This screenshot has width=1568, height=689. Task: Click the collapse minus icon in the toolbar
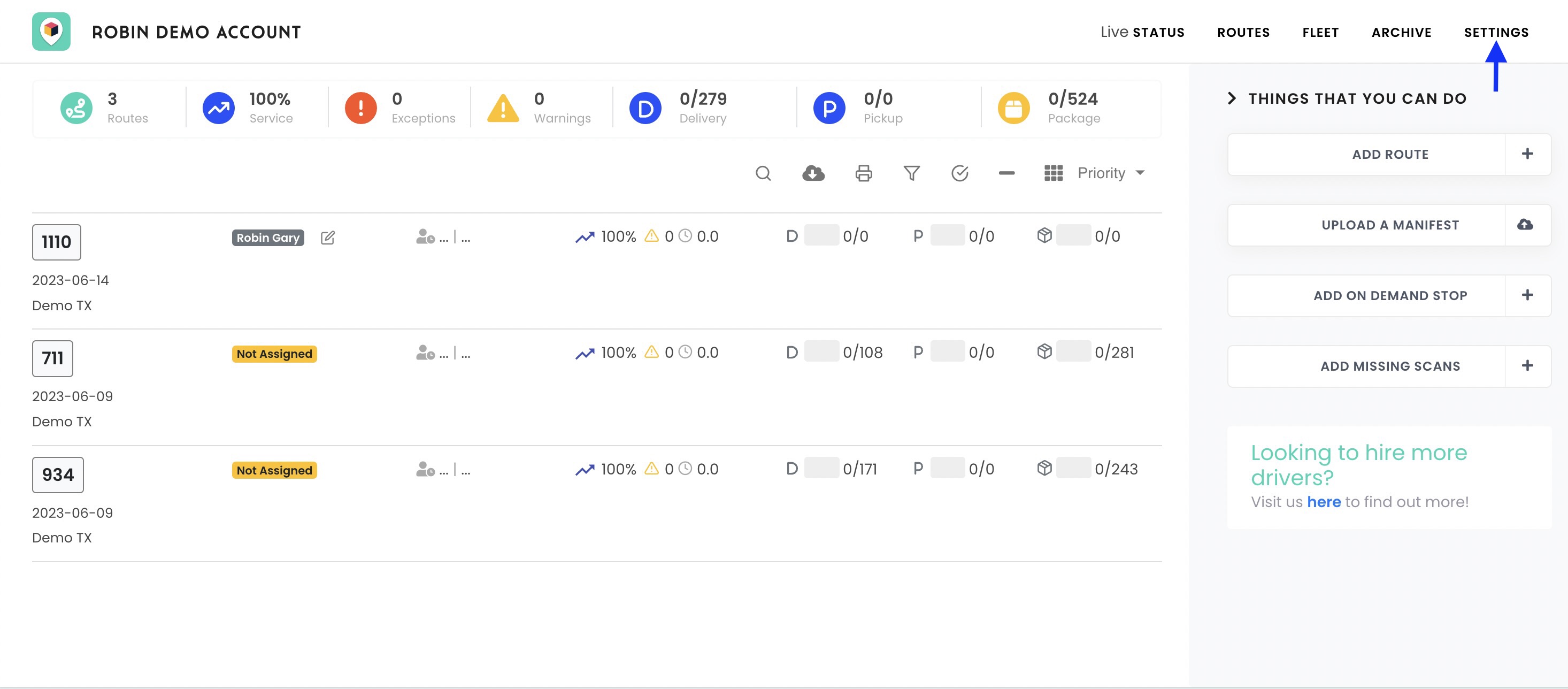coord(1006,173)
